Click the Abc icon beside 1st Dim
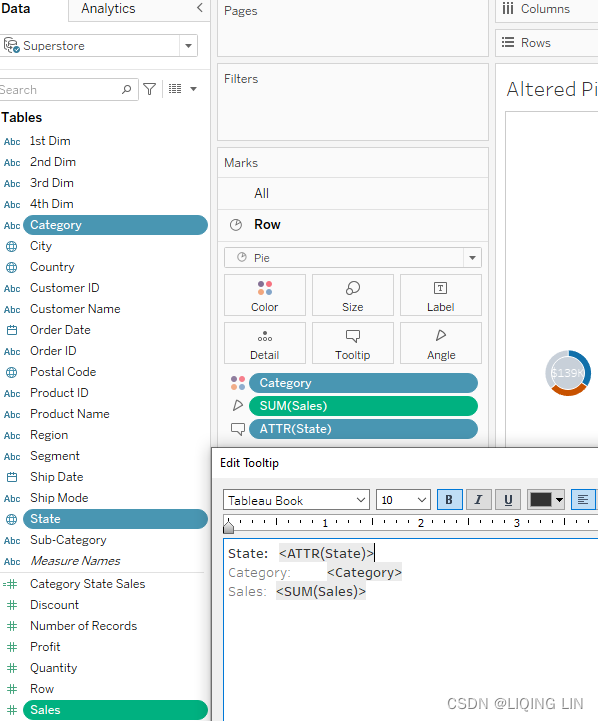The width and height of the screenshot is (598, 721). click(12, 142)
